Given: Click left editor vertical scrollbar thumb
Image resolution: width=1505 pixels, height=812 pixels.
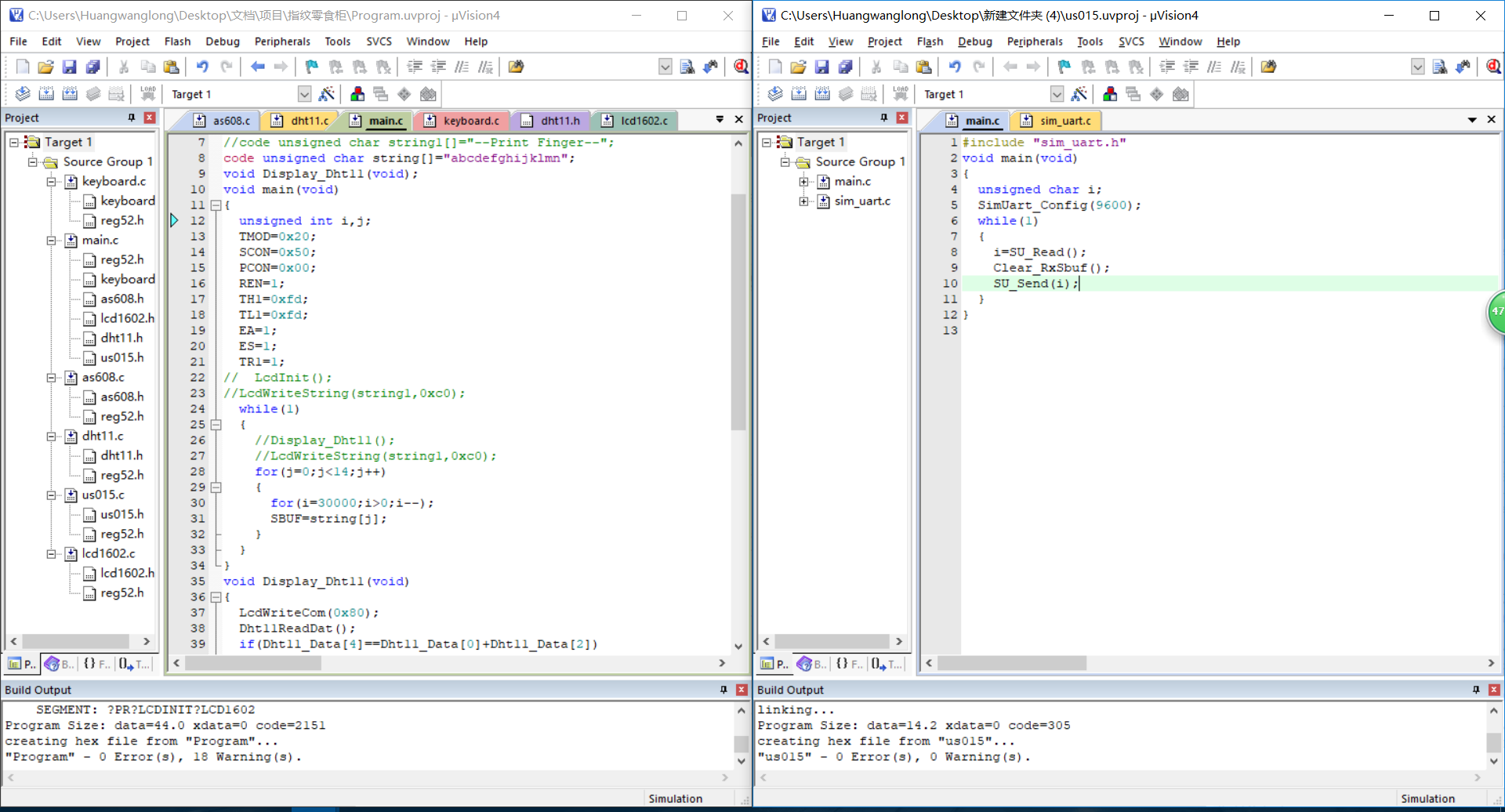Looking at the screenshot, I should coord(738,312).
